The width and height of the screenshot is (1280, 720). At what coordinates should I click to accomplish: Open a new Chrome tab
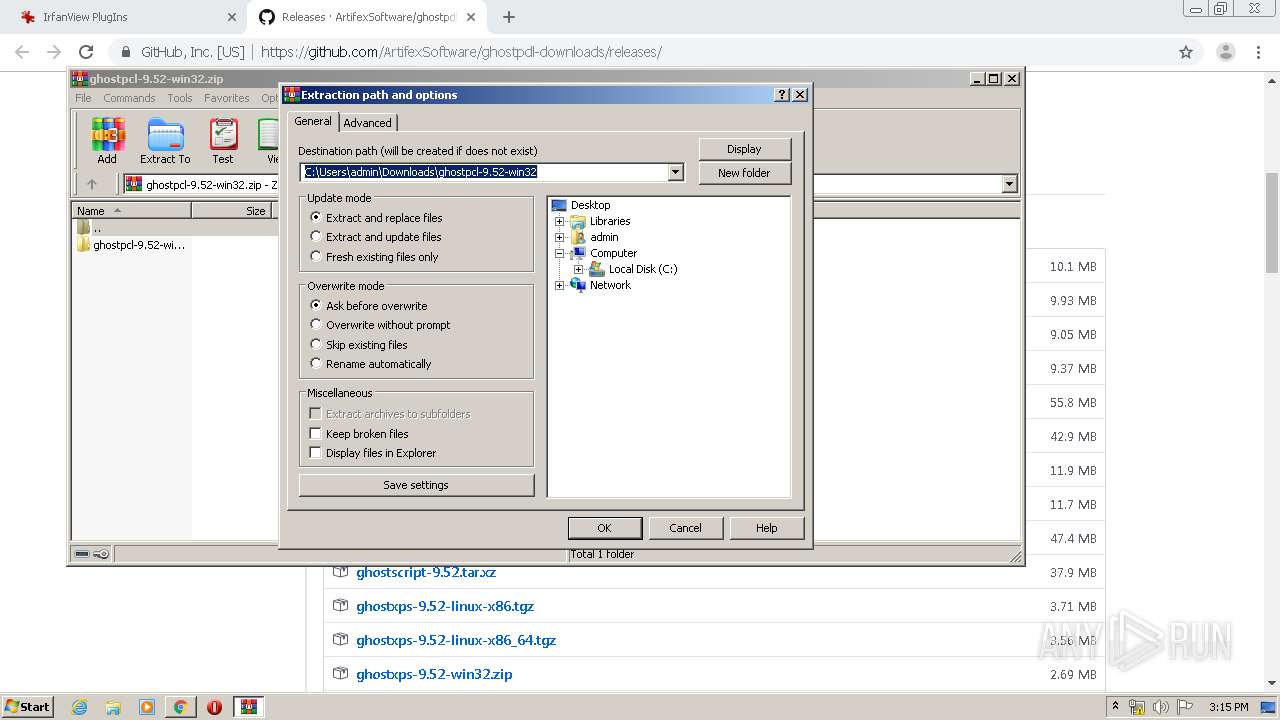(508, 17)
